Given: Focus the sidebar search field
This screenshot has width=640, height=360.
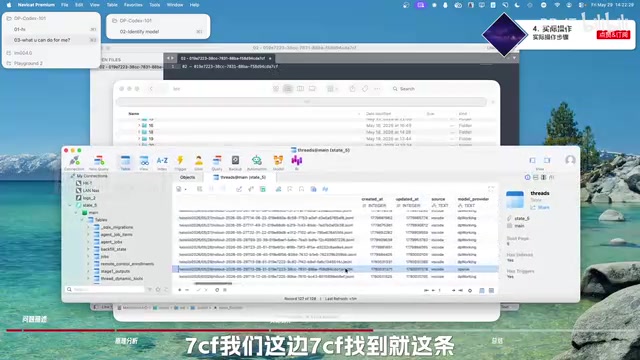Looking at the screenshot, I should pyautogui.click(x=105, y=289).
